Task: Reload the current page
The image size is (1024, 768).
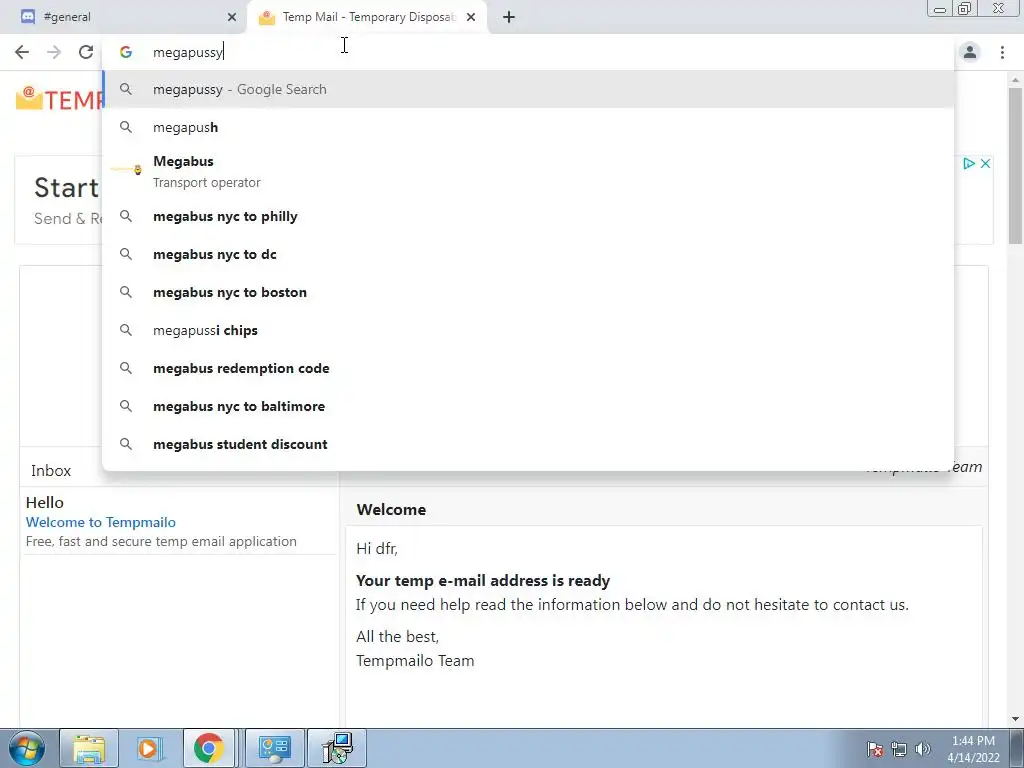Action: coord(86,52)
